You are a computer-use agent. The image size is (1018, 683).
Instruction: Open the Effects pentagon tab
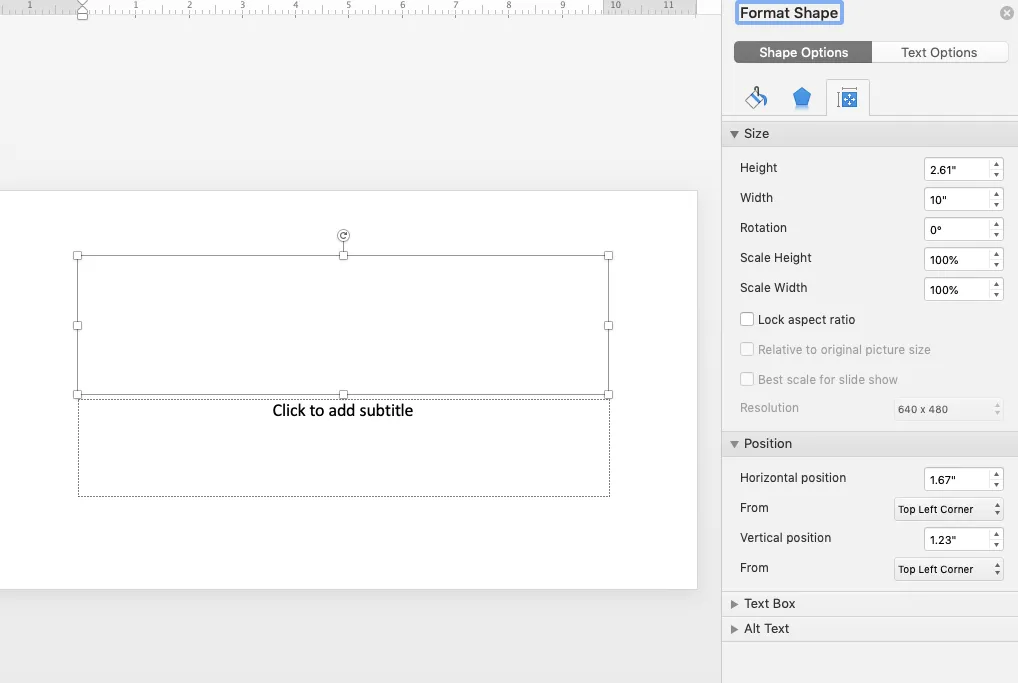pyautogui.click(x=802, y=97)
